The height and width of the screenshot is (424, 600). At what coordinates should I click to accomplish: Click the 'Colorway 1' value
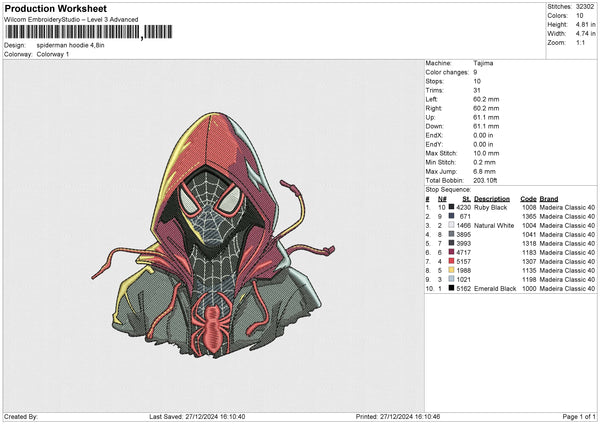[53, 54]
